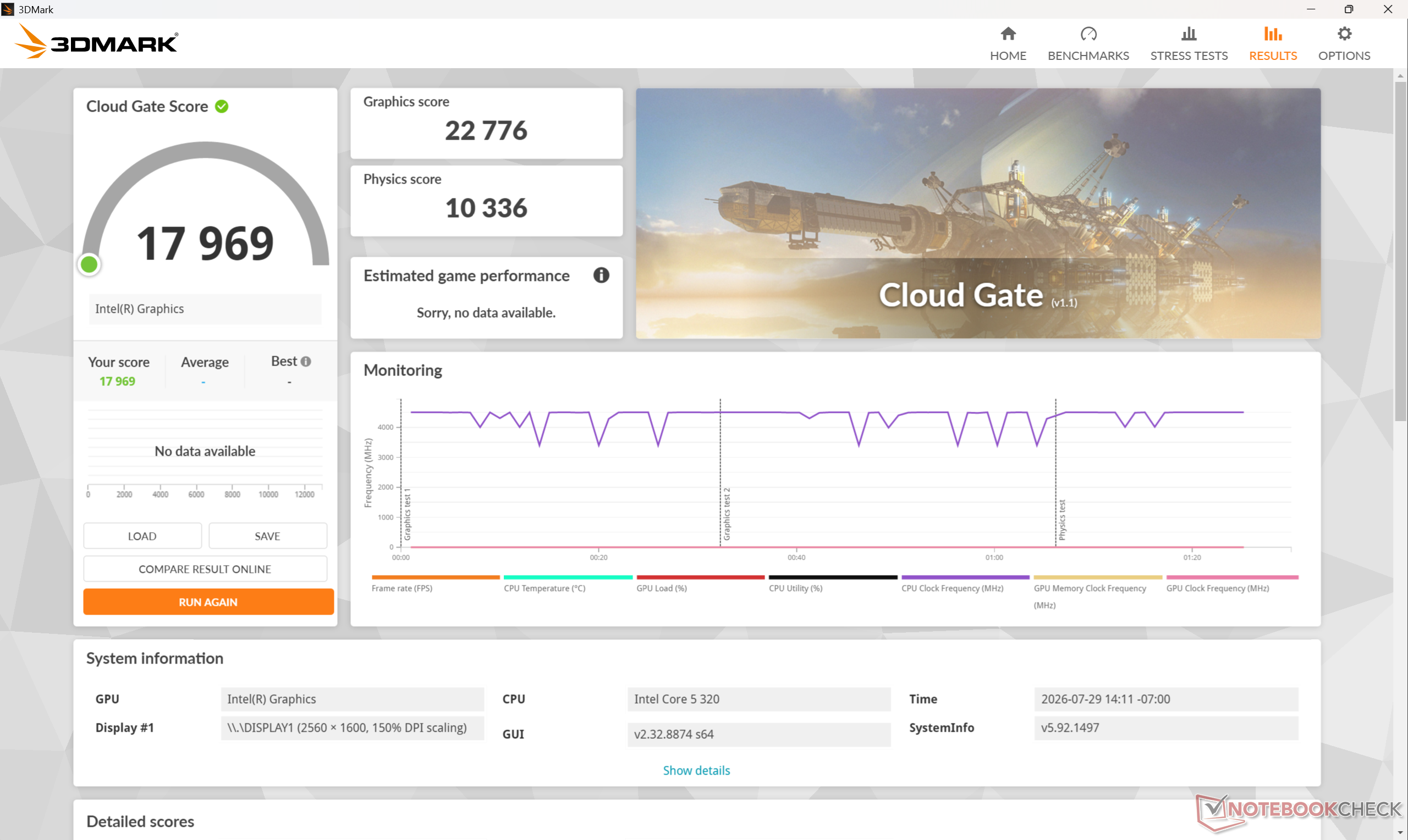Click the Graphics score value 22 776
Image resolution: width=1408 pixels, height=840 pixels.
pos(486,130)
